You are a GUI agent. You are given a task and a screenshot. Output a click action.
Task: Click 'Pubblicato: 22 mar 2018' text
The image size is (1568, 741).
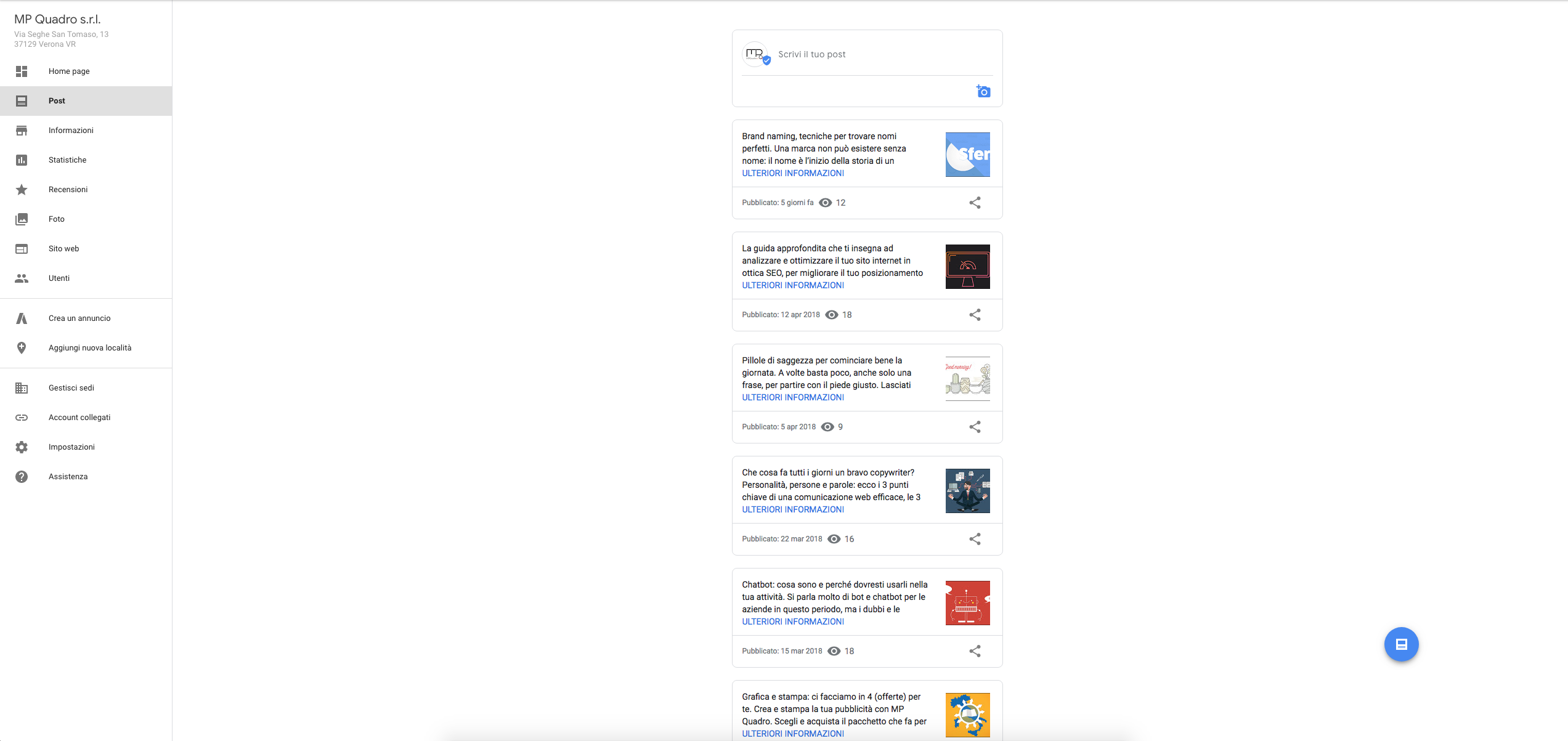click(x=782, y=539)
